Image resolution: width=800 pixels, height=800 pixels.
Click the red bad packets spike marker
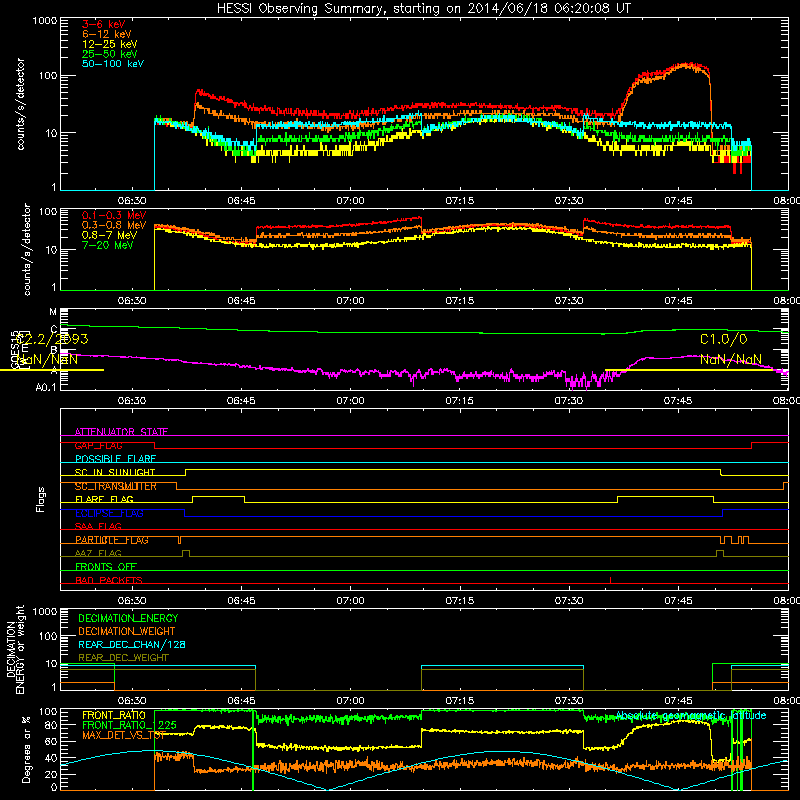point(611,580)
